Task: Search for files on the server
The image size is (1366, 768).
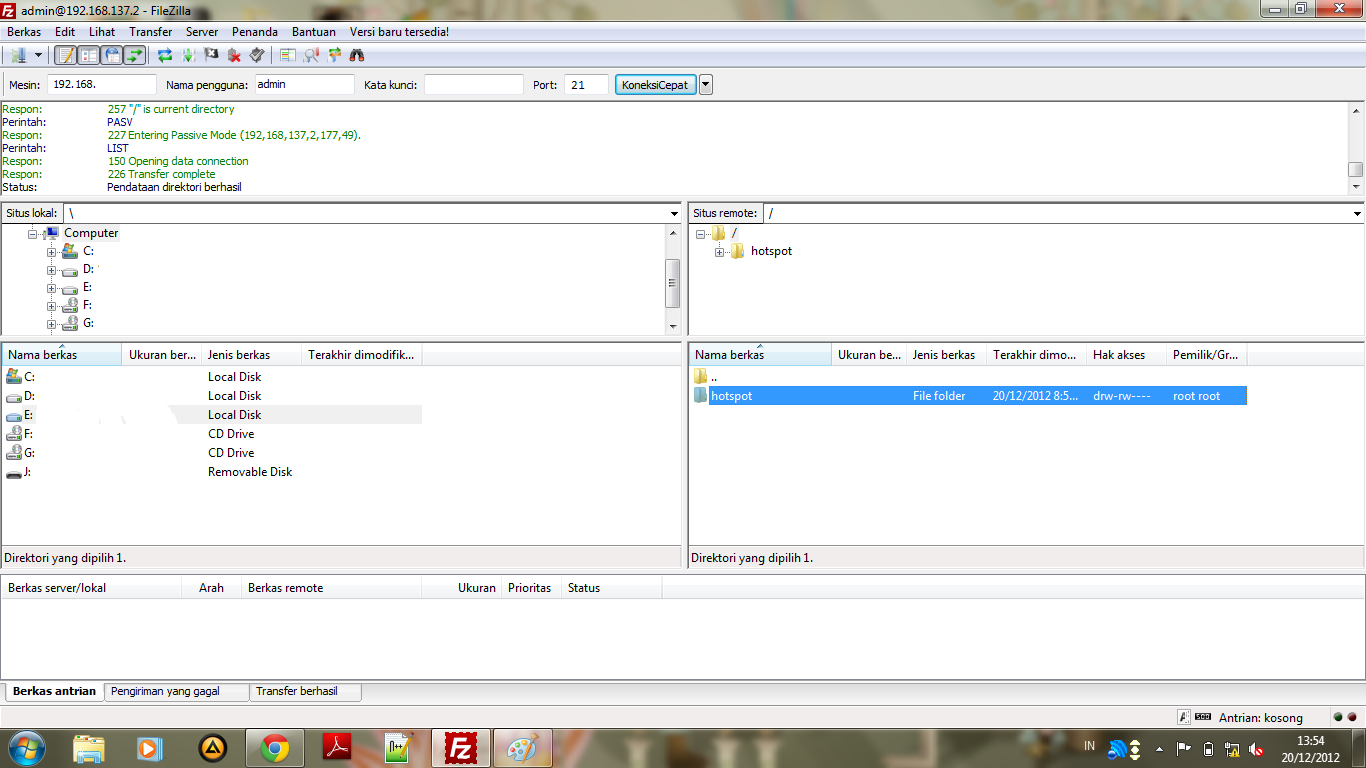Action: tap(355, 55)
